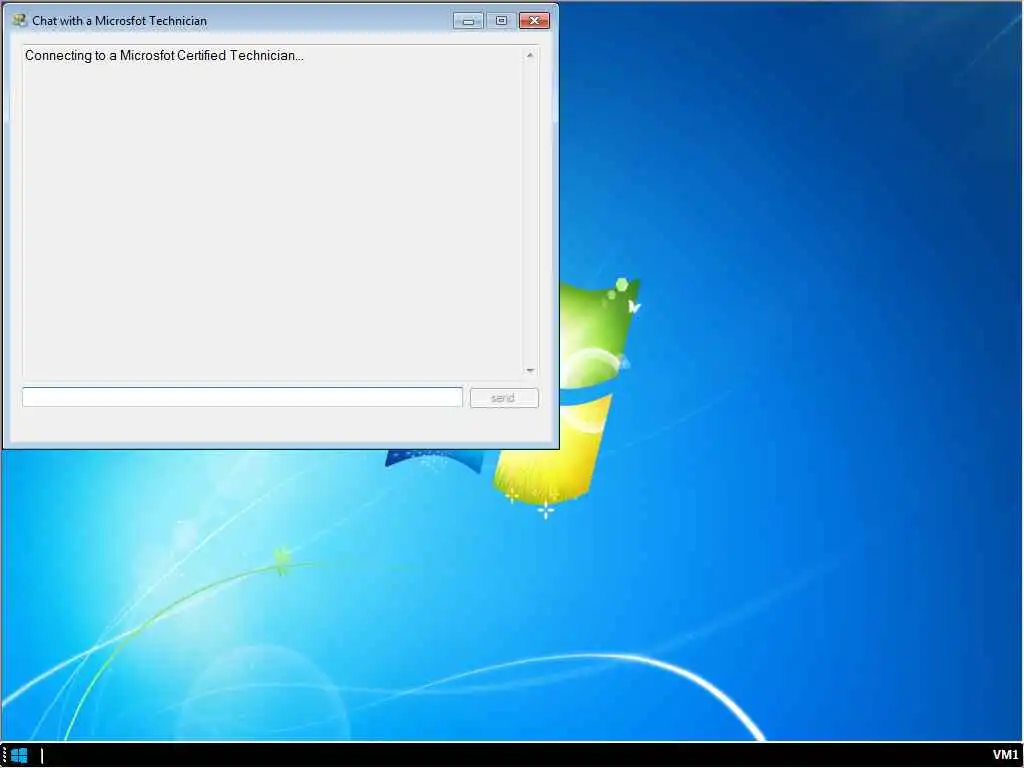Click the 'Chat with a Microsfot Technician' title text
The height and width of the screenshot is (768, 1024).
click(x=120, y=21)
